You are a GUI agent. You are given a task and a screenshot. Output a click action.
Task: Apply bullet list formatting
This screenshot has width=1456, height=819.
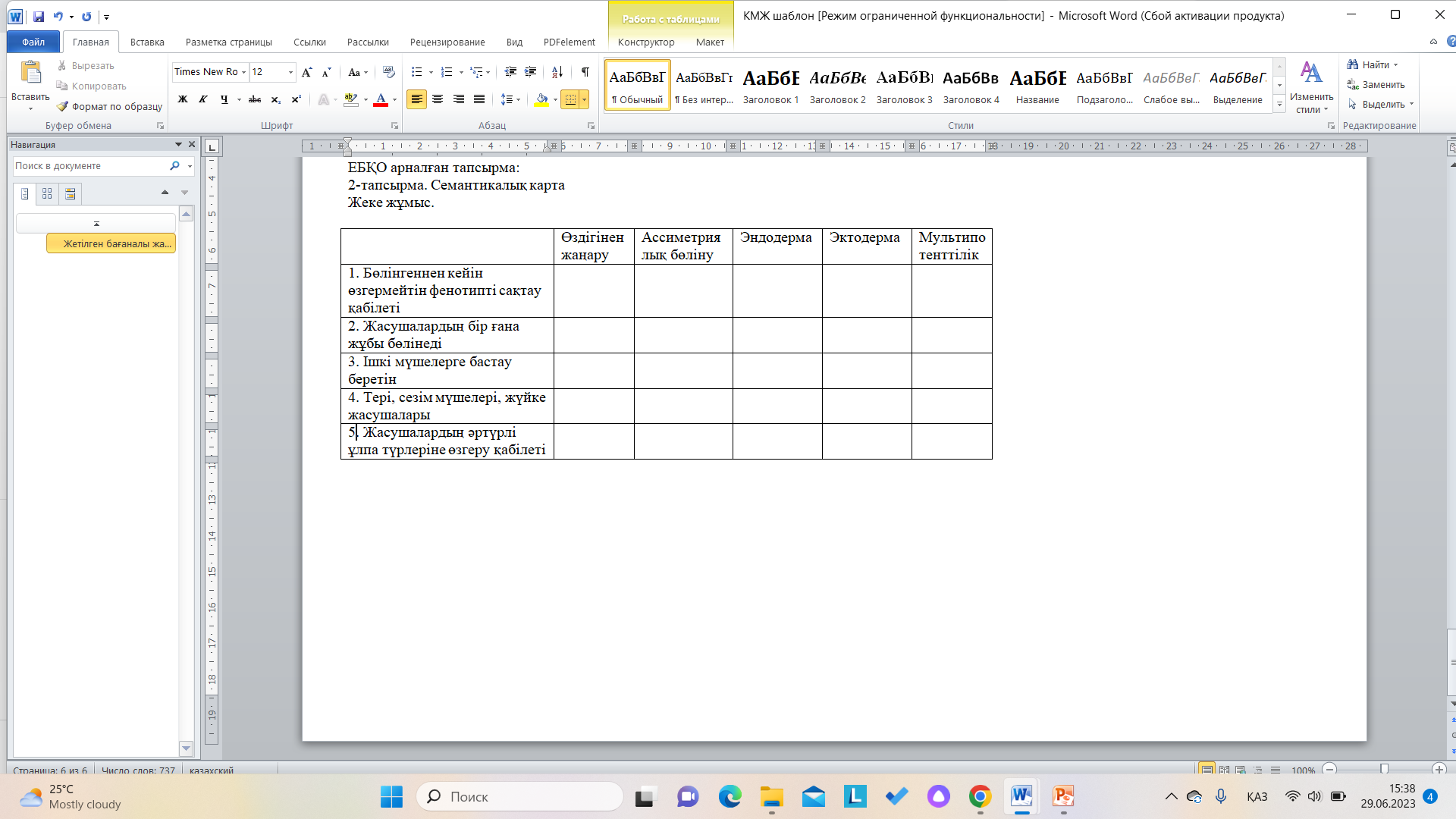pyautogui.click(x=416, y=72)
